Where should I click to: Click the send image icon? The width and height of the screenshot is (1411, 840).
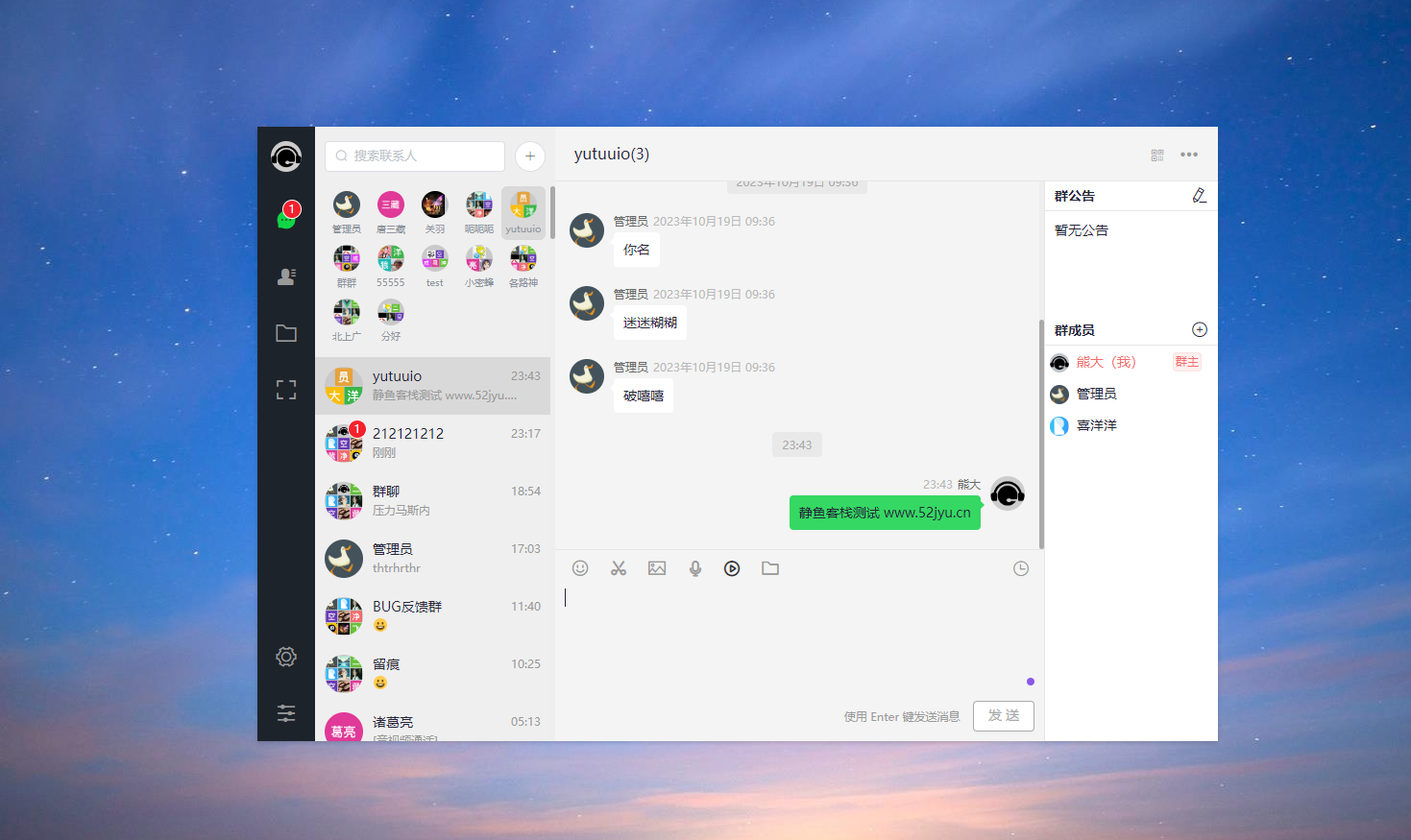point(657,568)
